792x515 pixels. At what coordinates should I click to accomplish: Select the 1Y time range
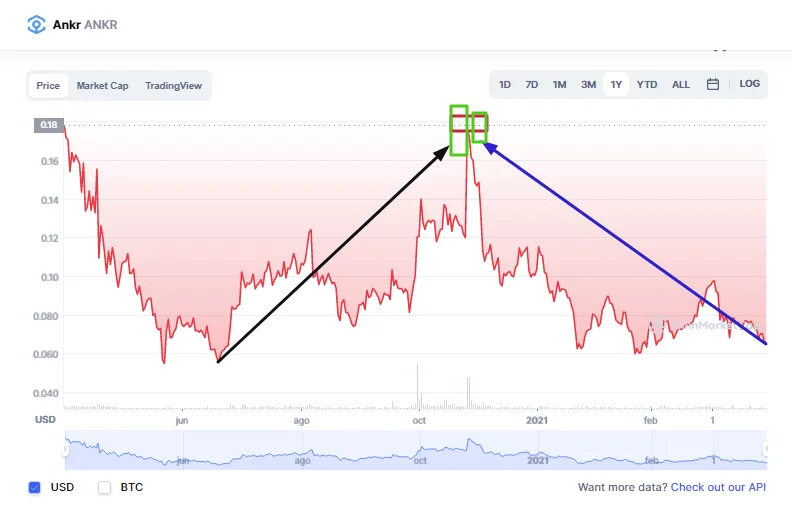(x=616, y=84)
